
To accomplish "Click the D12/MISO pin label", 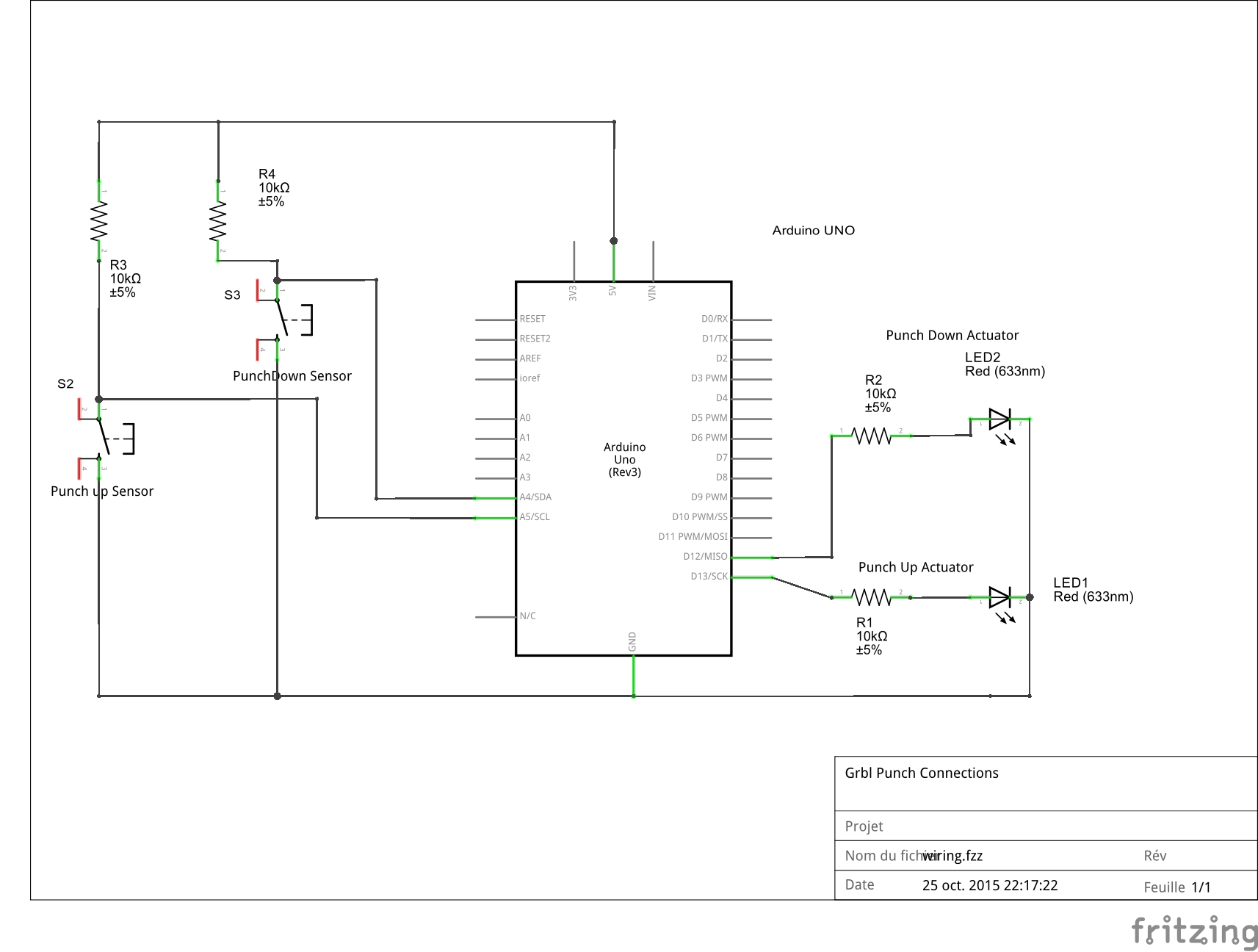I will 705,557.
